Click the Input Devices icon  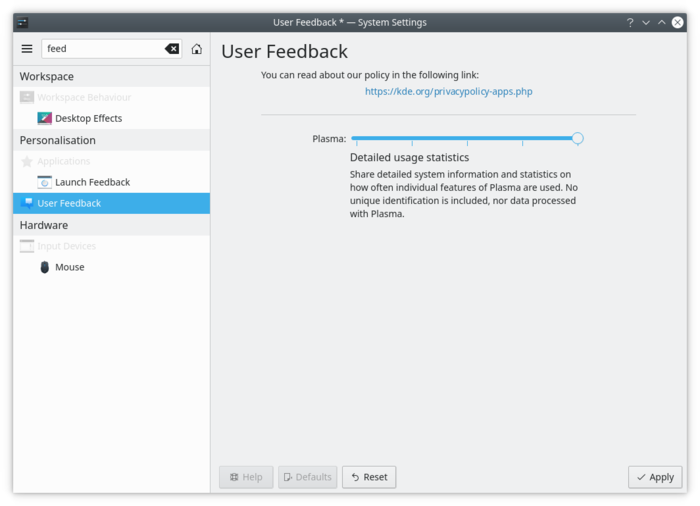point(27,246)
